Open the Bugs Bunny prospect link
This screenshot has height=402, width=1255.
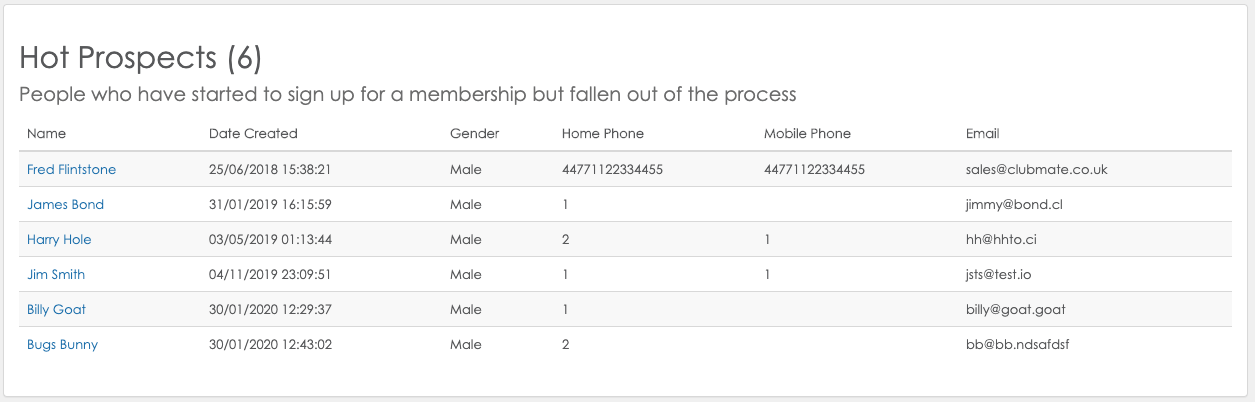click(62, 345)
